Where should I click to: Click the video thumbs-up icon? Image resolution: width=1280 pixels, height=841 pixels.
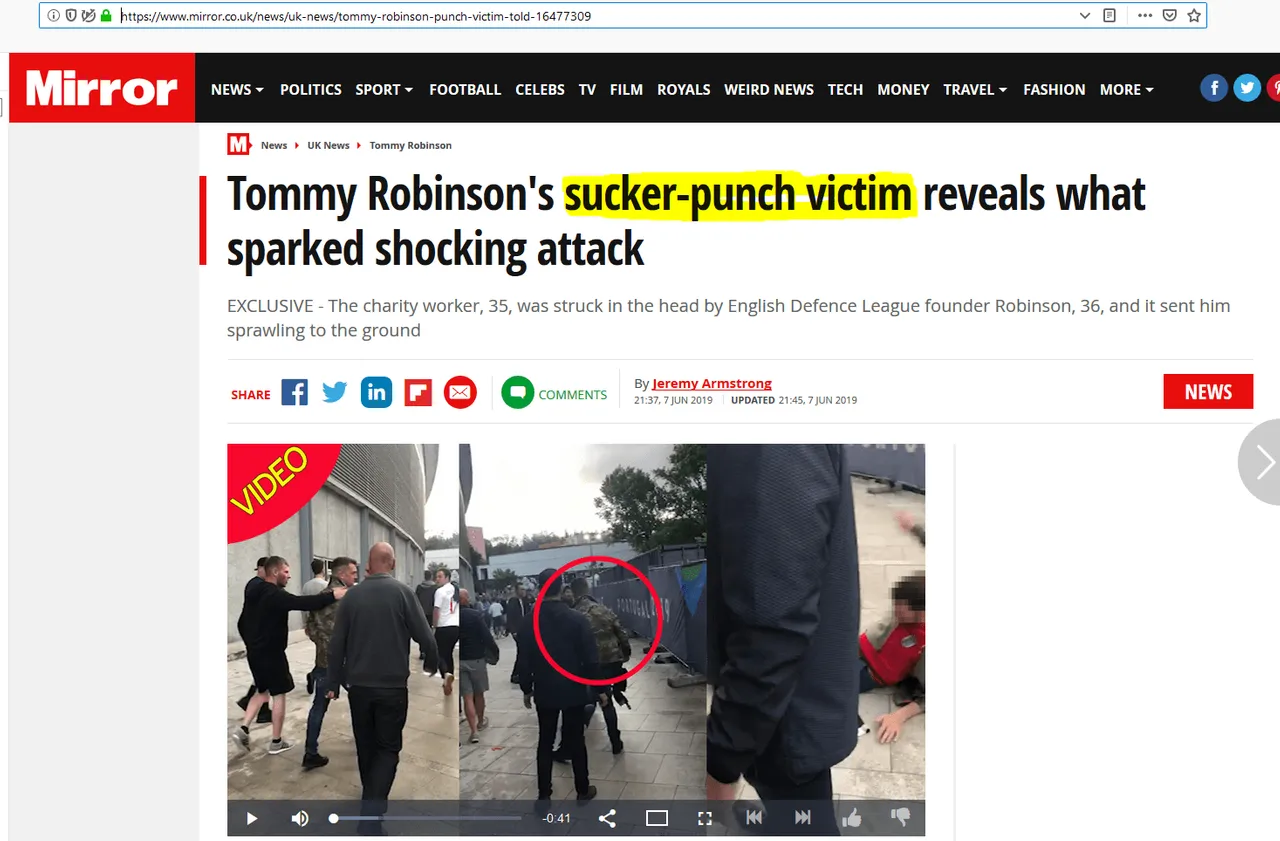(x=852, y=818)
